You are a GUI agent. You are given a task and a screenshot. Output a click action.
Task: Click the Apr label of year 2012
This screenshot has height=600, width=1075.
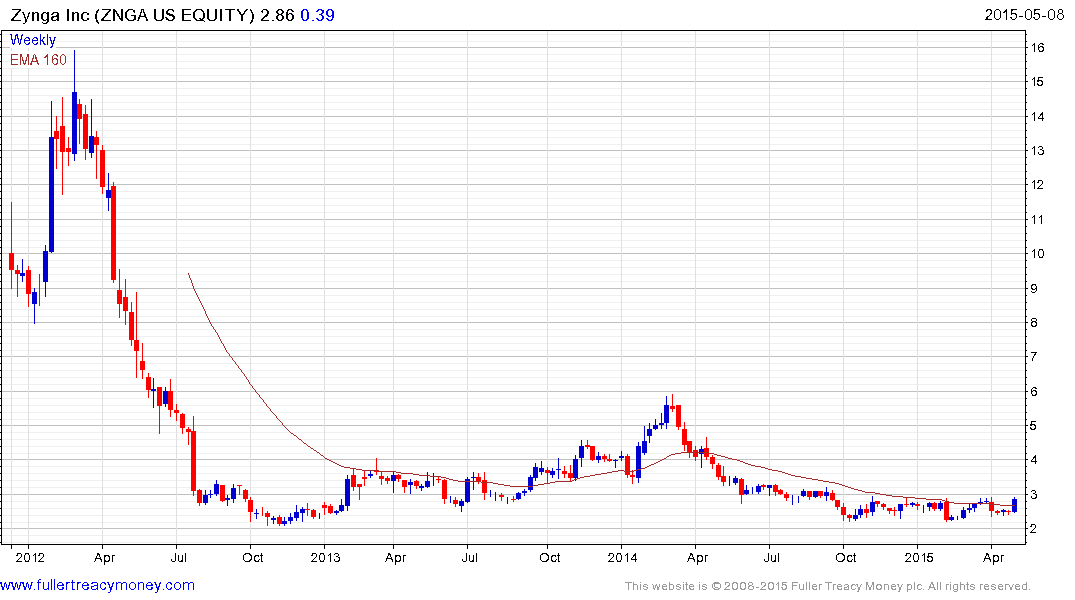104,557
